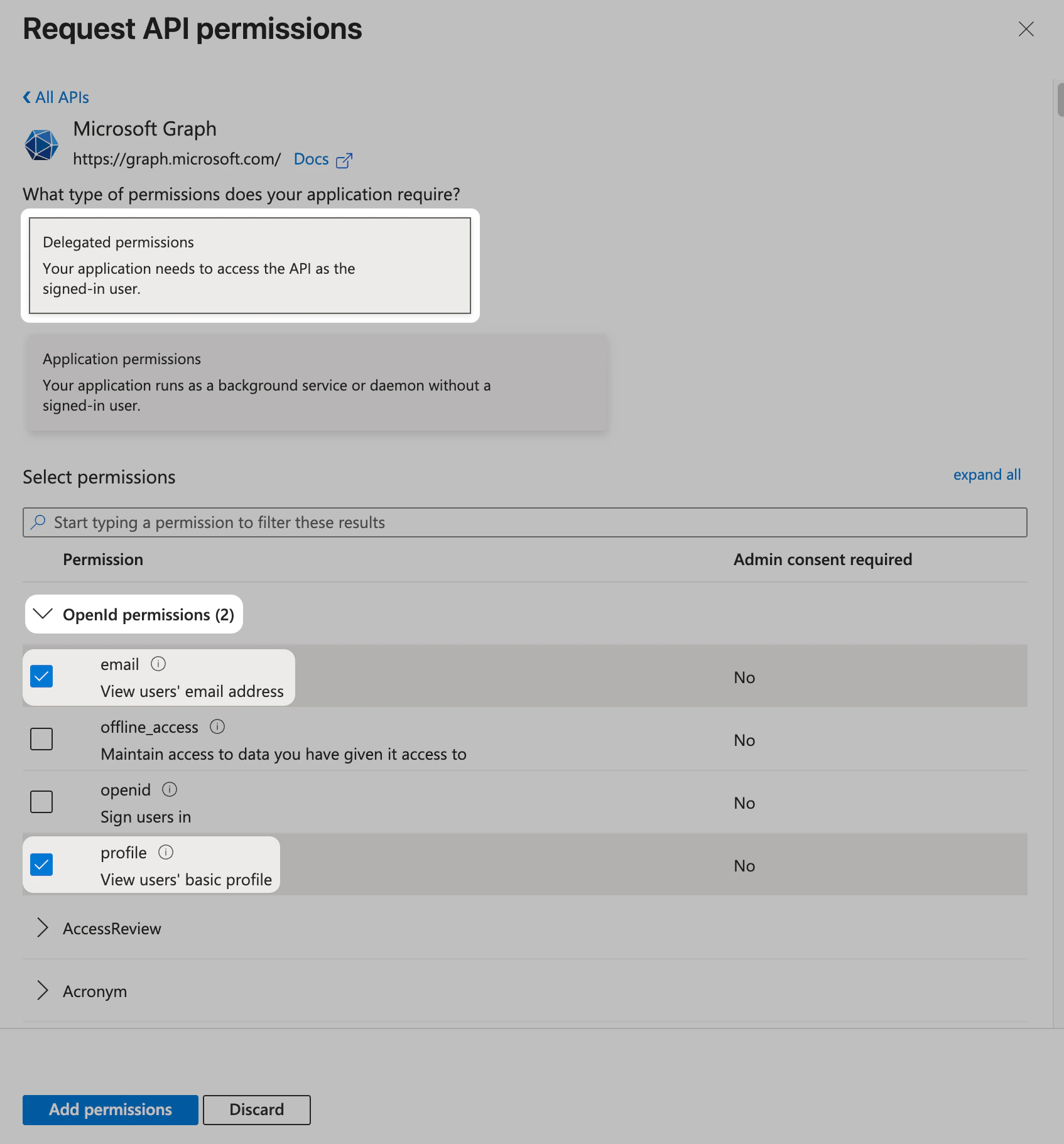1064x1144 pixels.
Task: Open Docs via the external link icon
Action: click(x=344, y=160)
